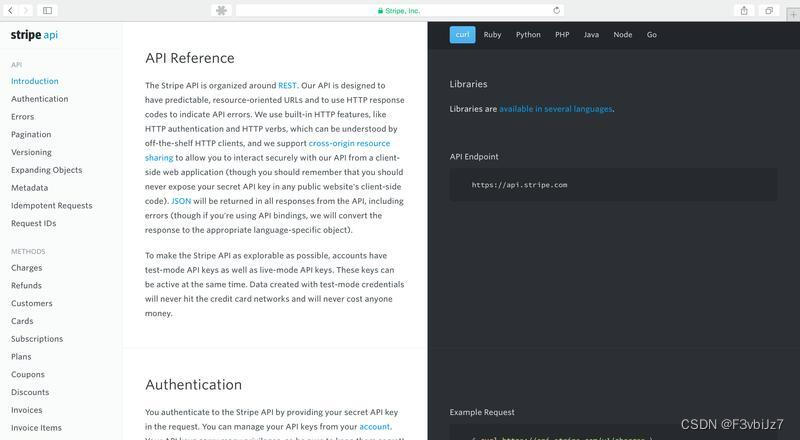The image size is (800, 440).
Task: Open Request IDs in sidebar
Action: coord(34,224)
